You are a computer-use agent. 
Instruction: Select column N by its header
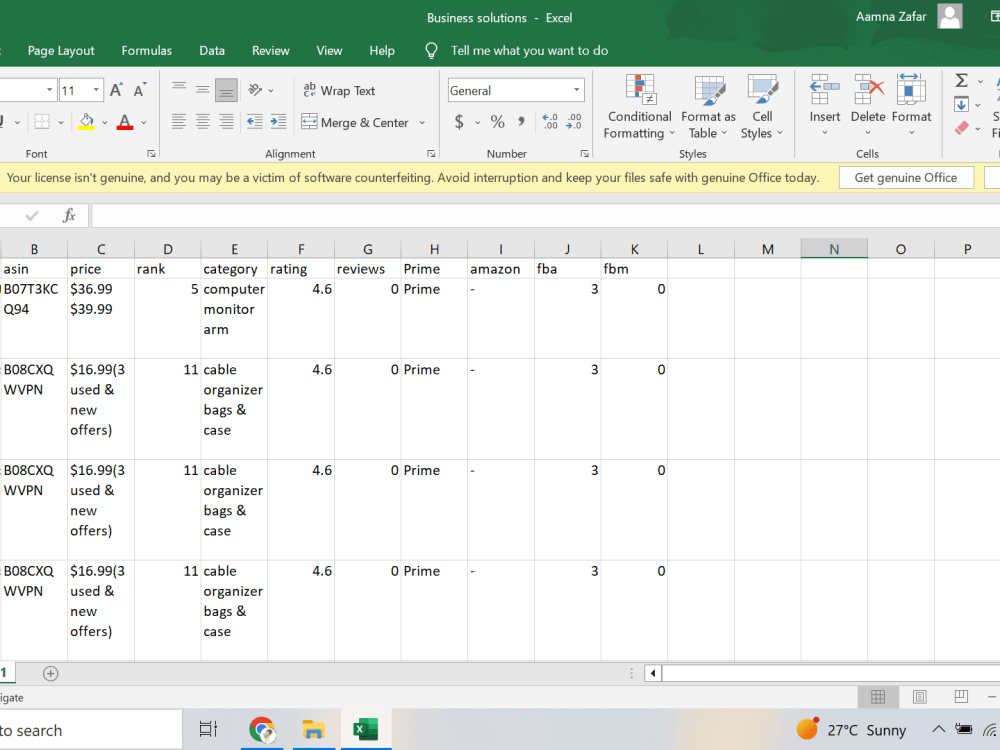(834, 248)
